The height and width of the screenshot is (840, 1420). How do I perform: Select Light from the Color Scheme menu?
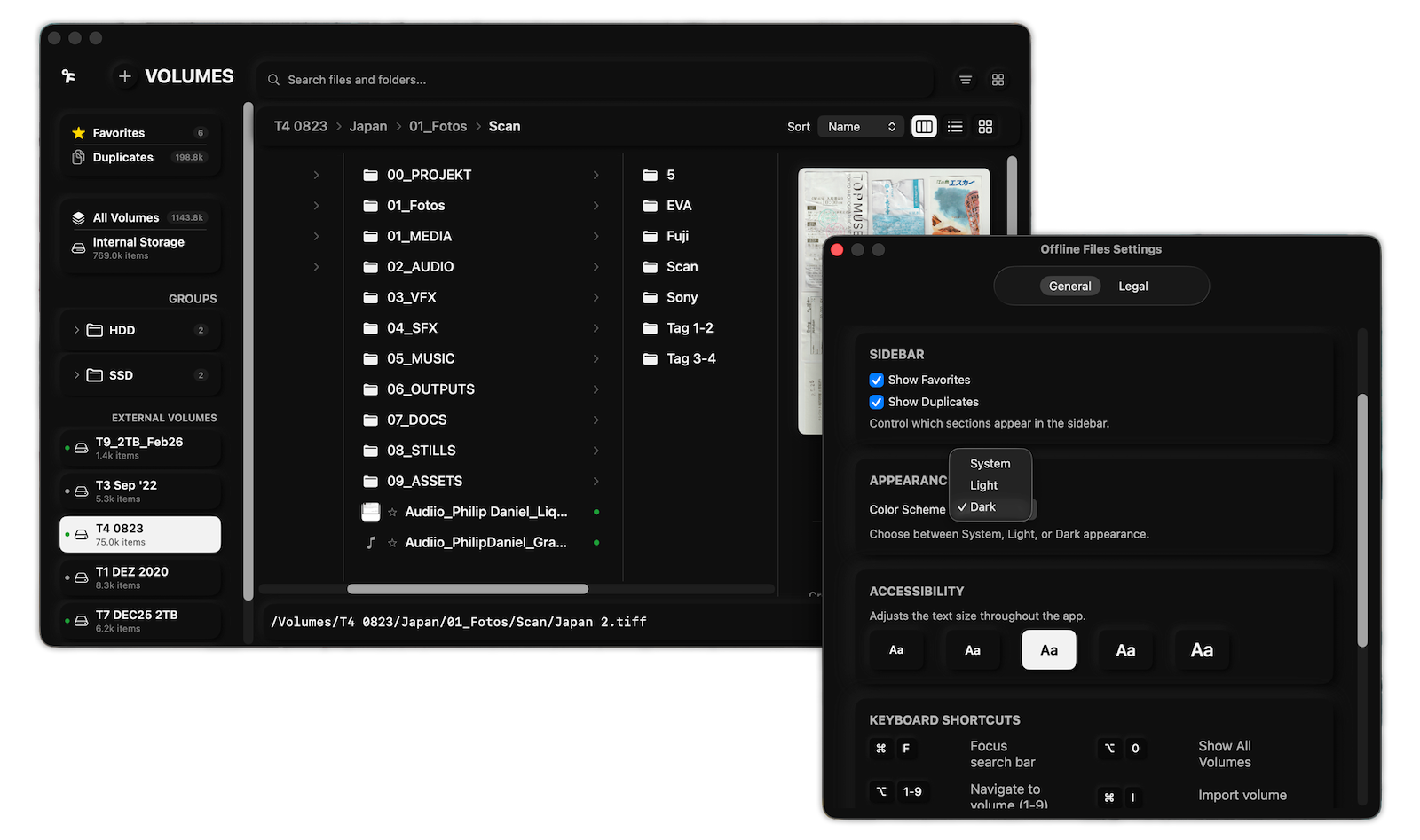[x=982, y=484]
